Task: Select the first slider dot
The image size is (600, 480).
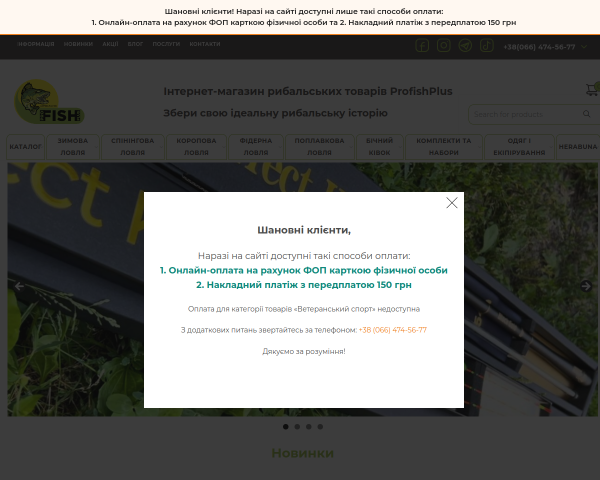Action: click(x=285, y=427)
